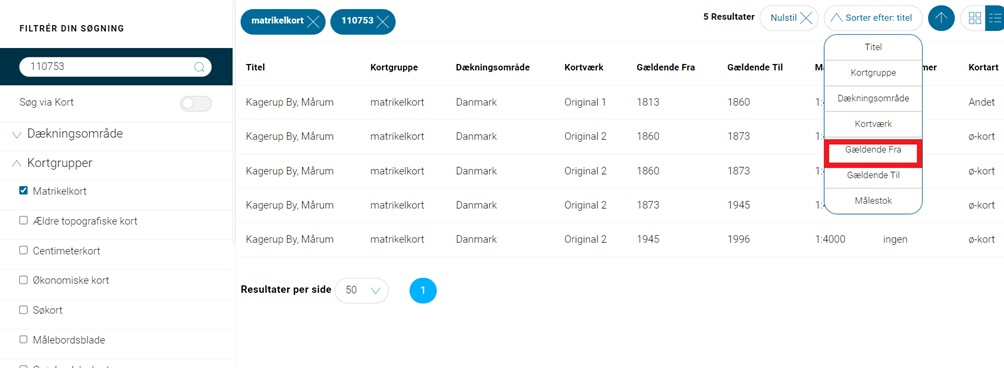The width and height of the screenshot is (1004, 368).
Task: Remove the matrikelkort filter tag
Action: tap(313, 22)
